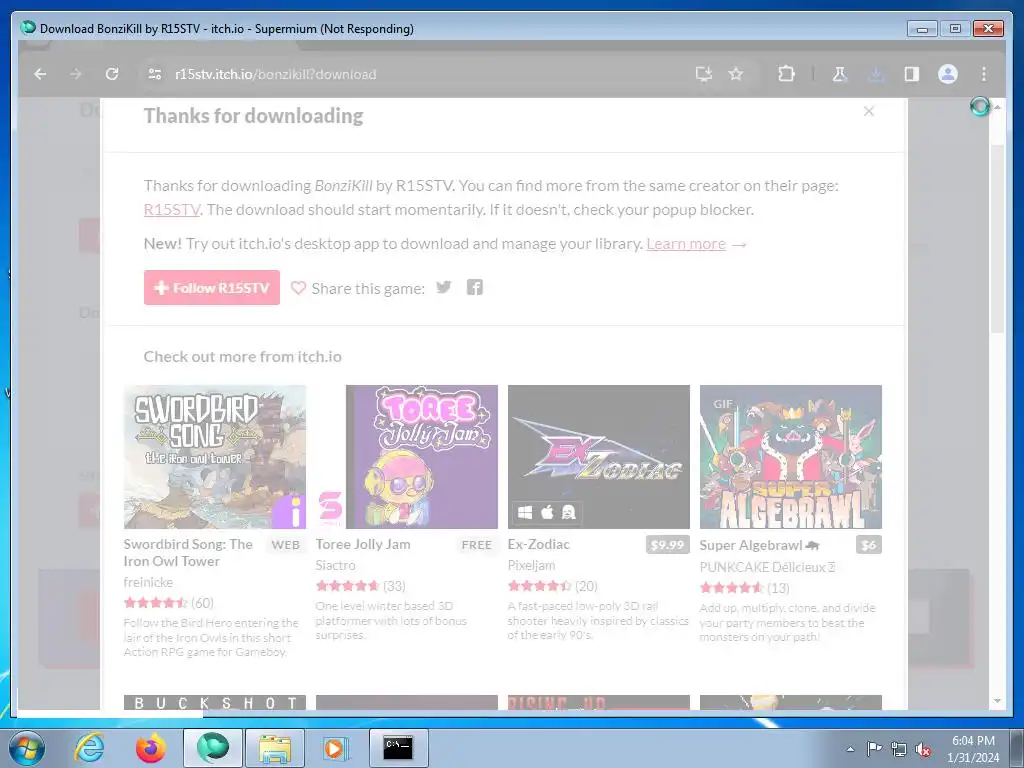Click the Buckshot game thumbnail at bottom
The height and width of the screenshot is (768, 1024).
click(x=215, y=702)
